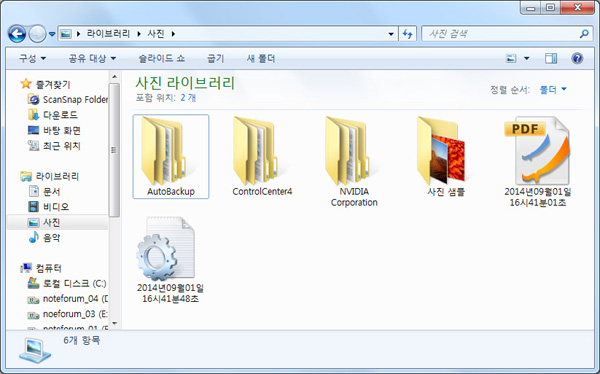Expand the chevron after 사진 in address bar

pos(173,34)
